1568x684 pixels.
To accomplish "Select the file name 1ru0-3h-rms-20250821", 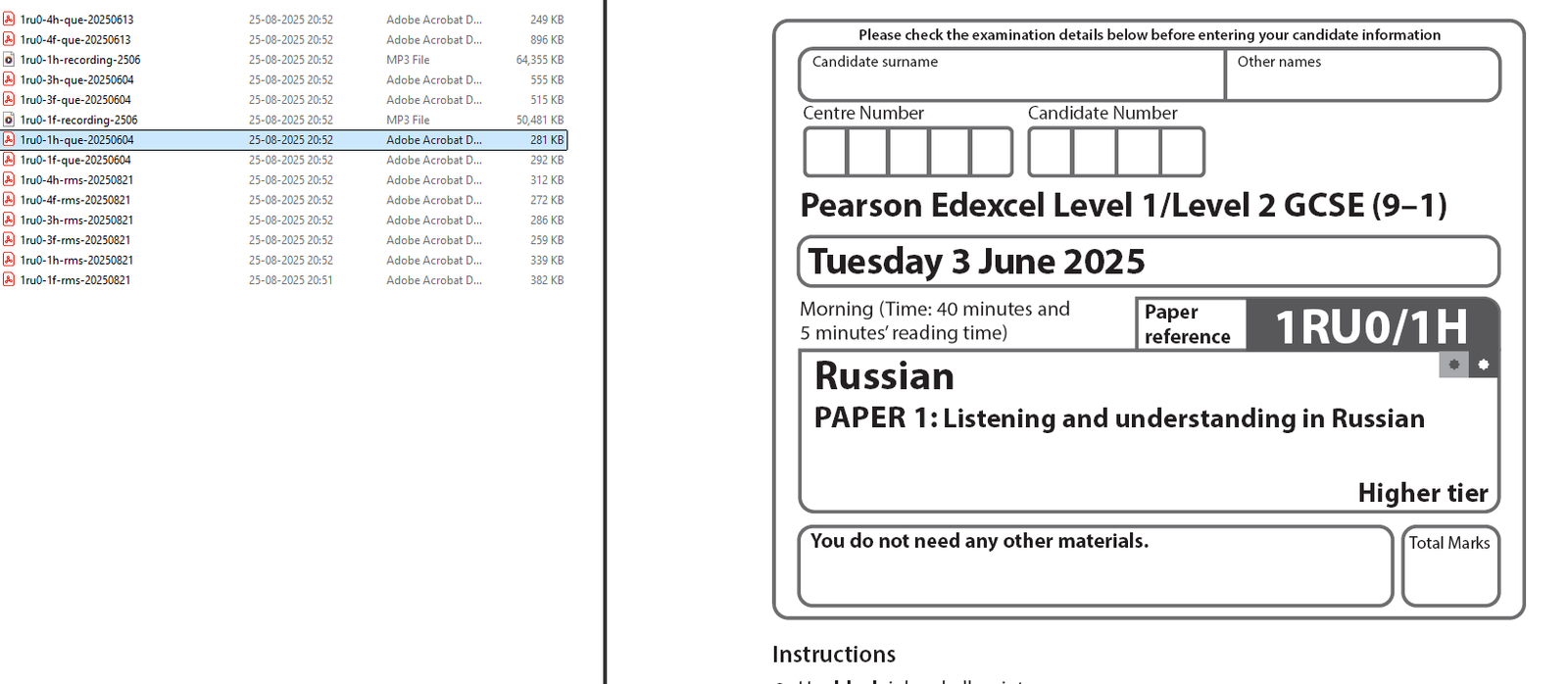I will point(77,220).
